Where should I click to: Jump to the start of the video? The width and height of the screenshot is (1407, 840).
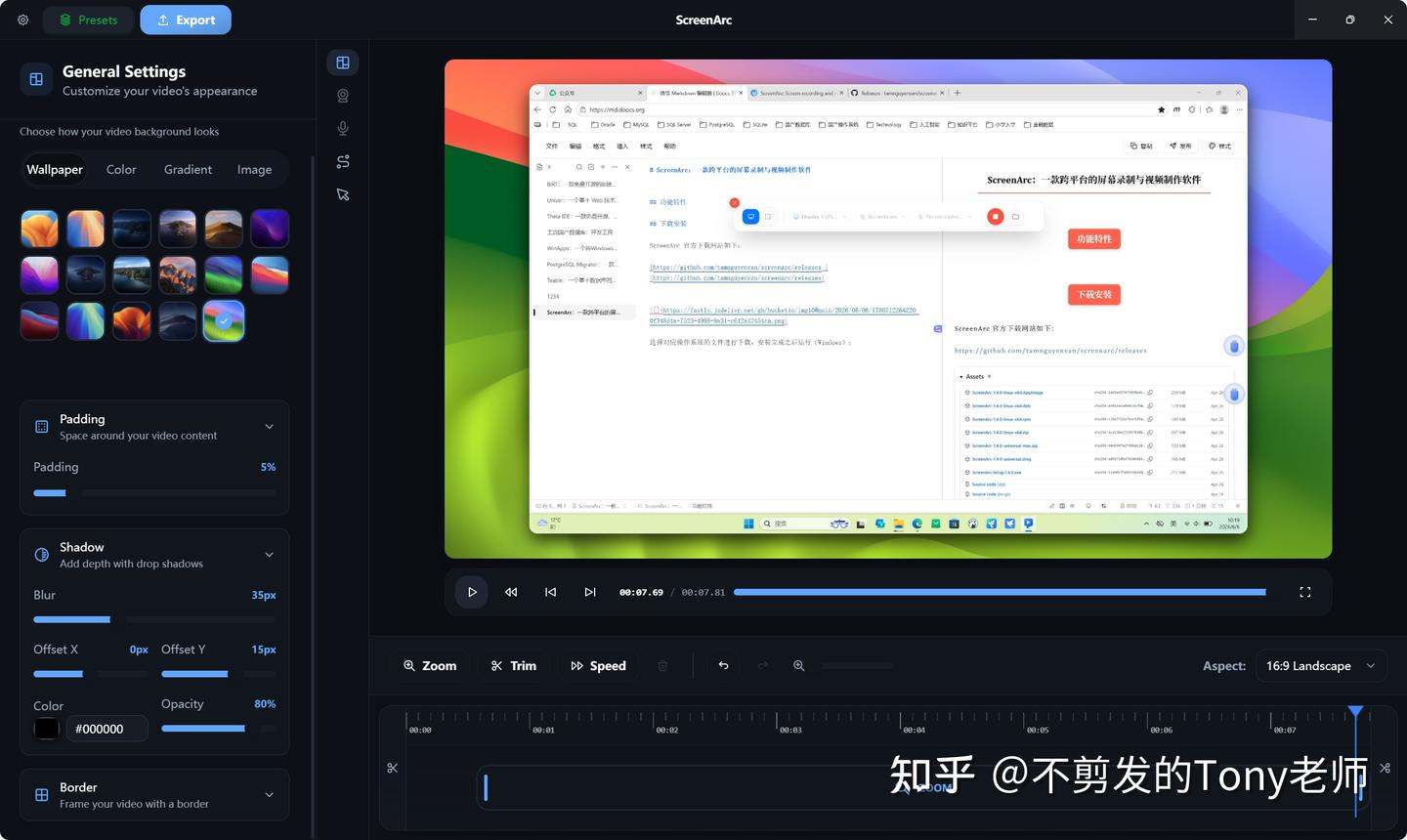click(550, 592)
